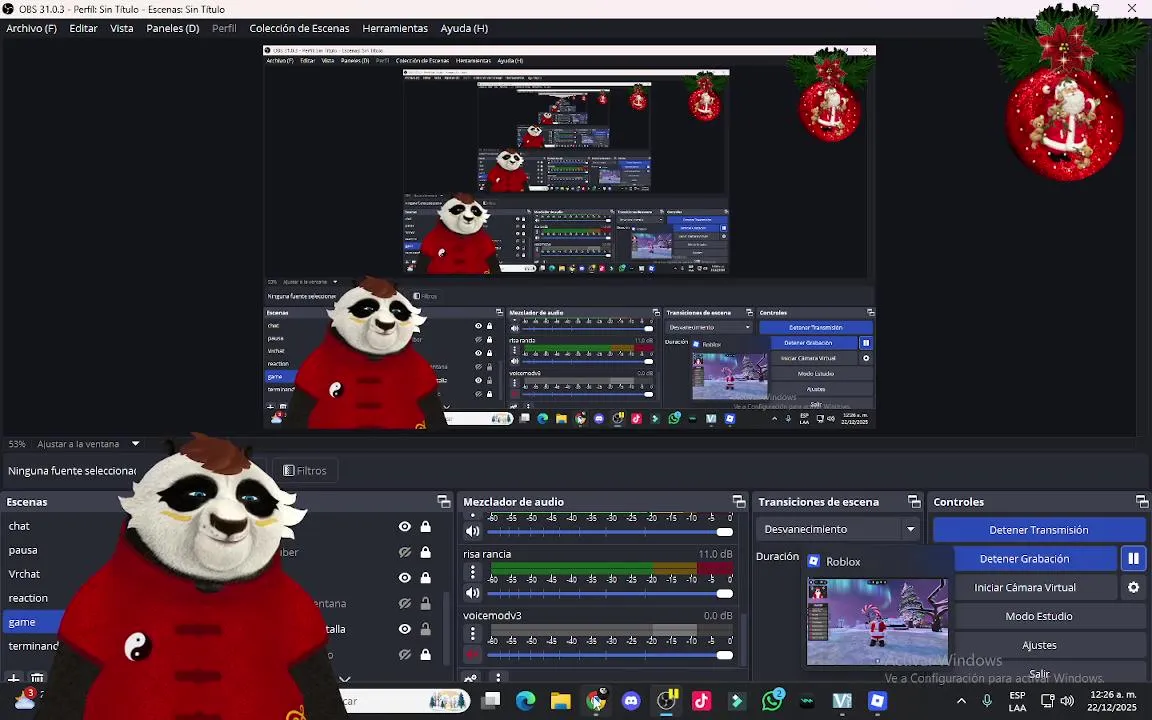Adjust the volume slider above risa rancia
Image resolution: width=1152 pixels, height=720 pixels.
tap(610, 532)
